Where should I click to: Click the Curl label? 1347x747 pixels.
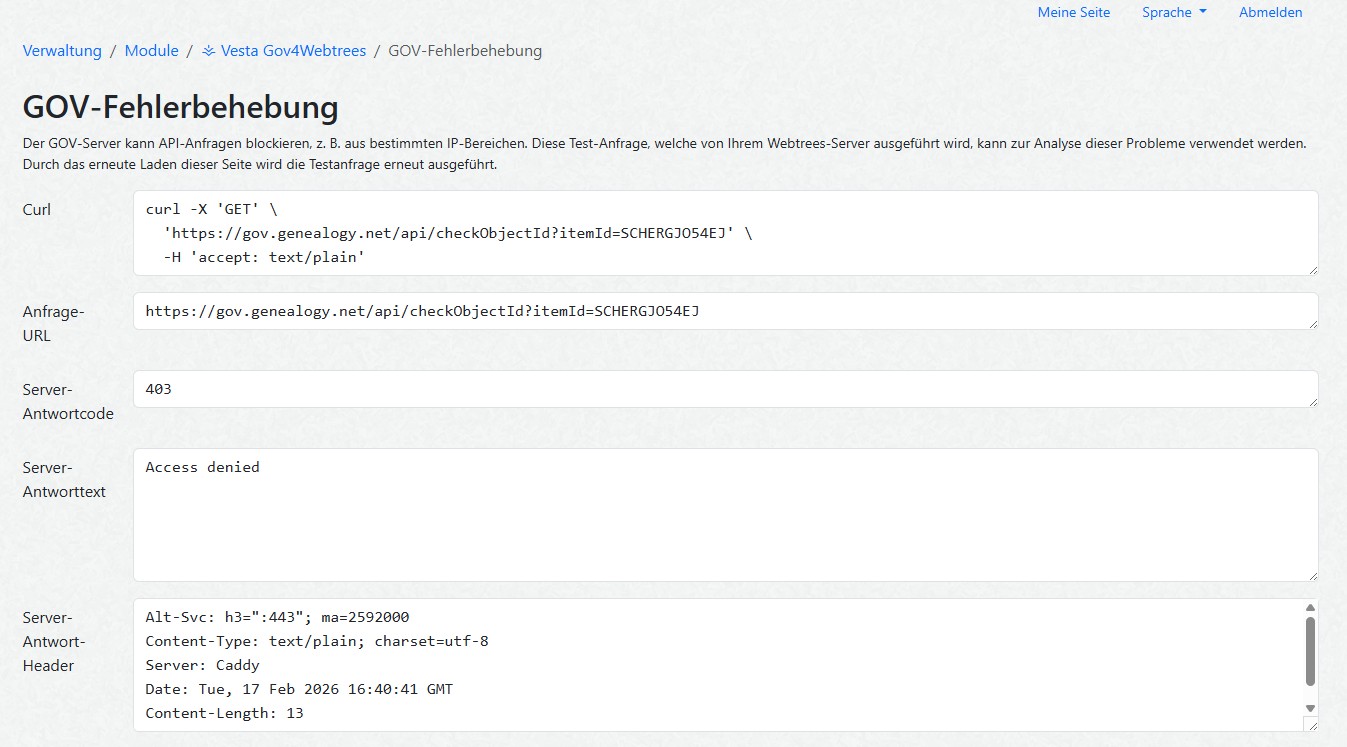point(37,209)
